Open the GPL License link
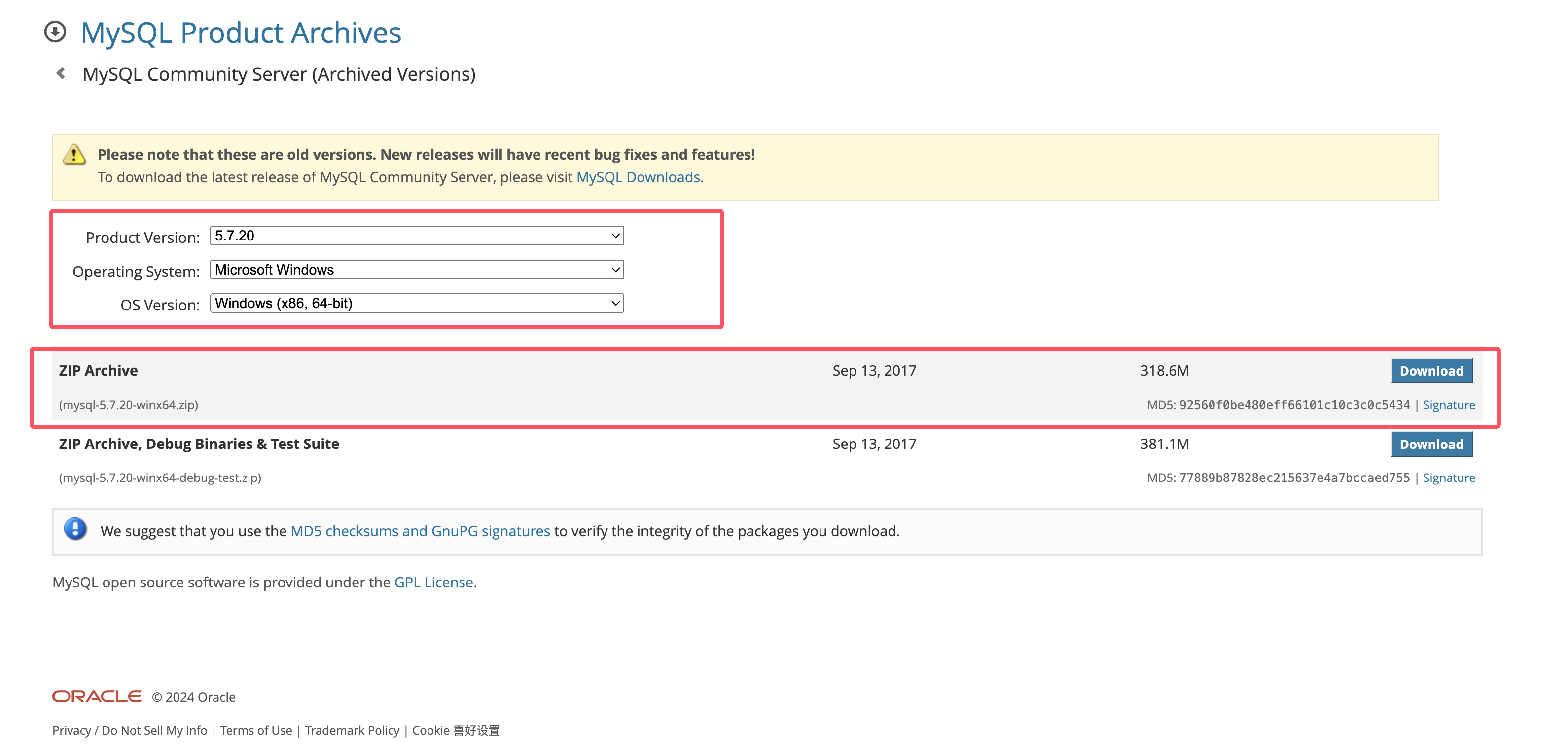The width and height of the screenshot is (1568, 755). 433,582
